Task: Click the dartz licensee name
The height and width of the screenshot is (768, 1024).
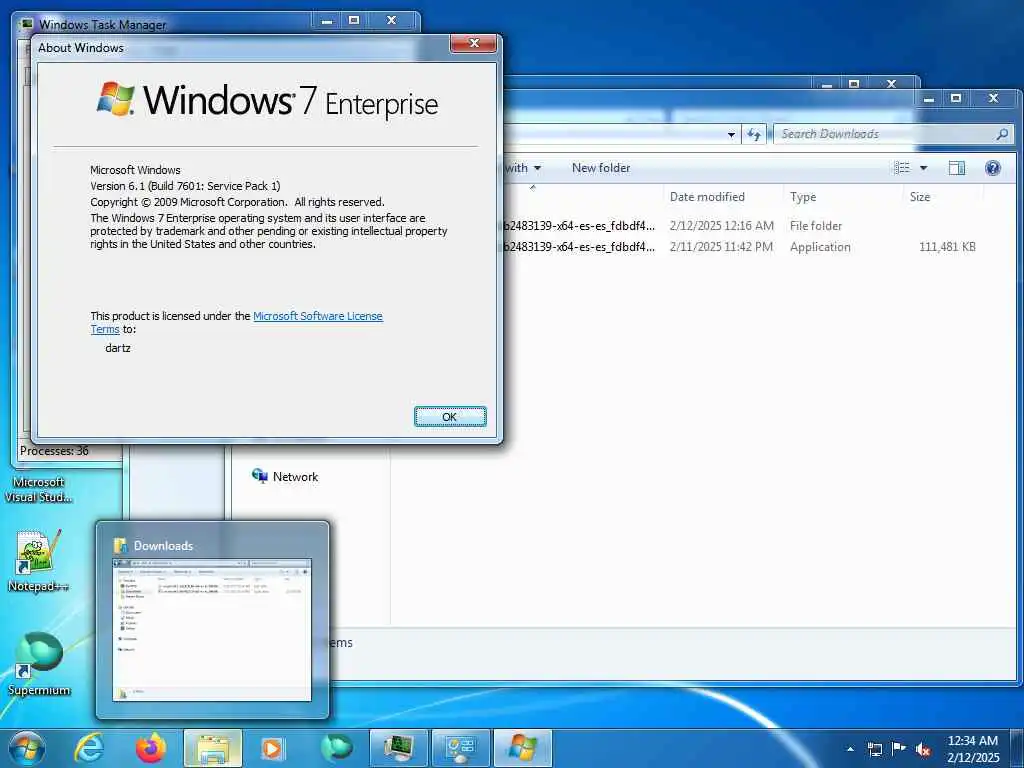Action: tap(118, 348)
